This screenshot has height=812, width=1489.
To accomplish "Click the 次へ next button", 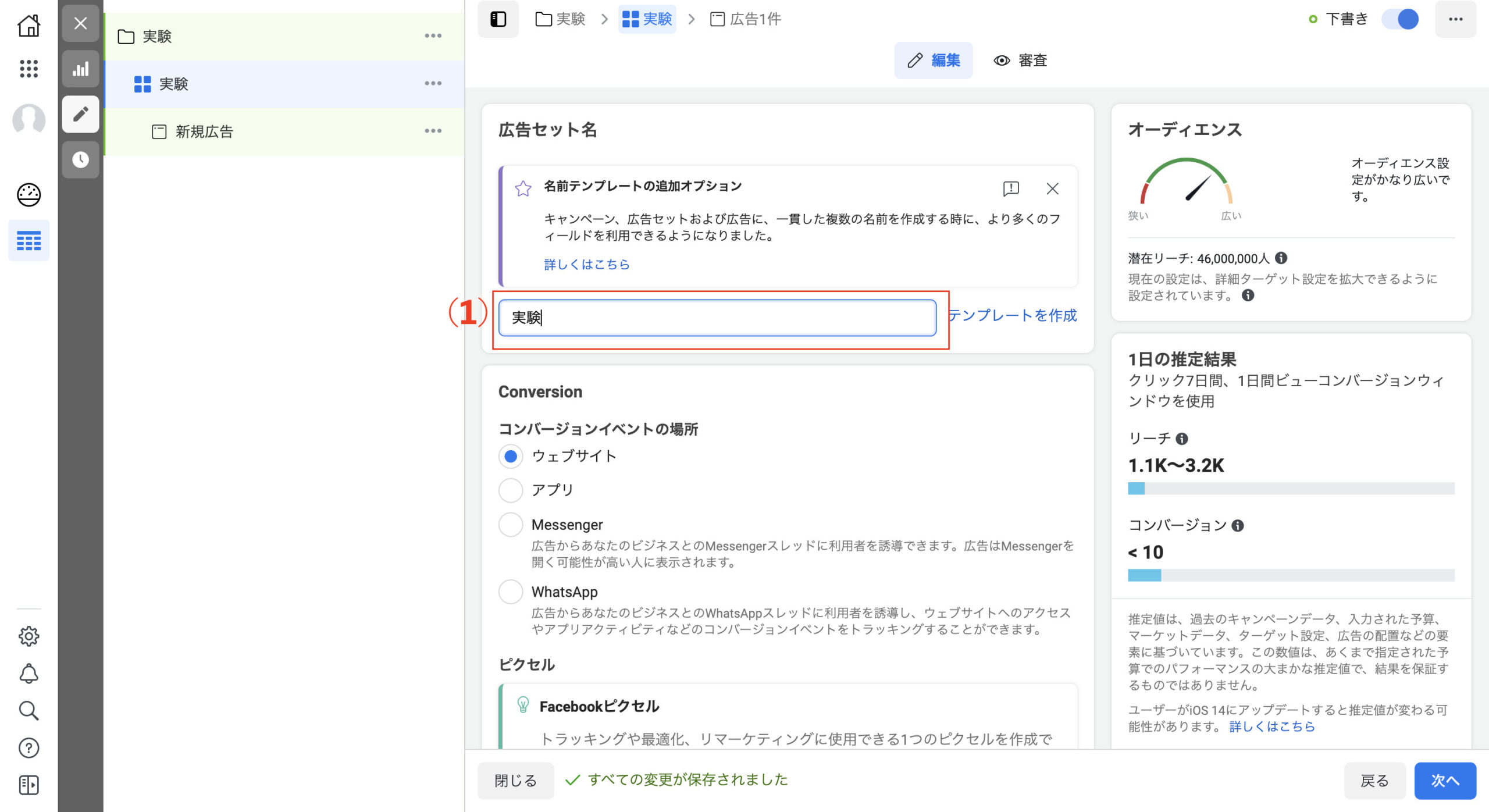I will pyautogui.click(x=1445, y=781).
